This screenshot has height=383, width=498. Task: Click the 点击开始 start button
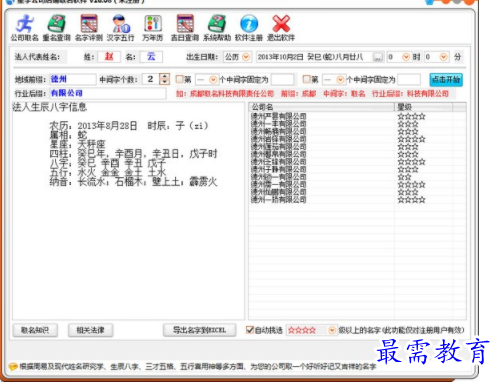(x=446, y=80)
